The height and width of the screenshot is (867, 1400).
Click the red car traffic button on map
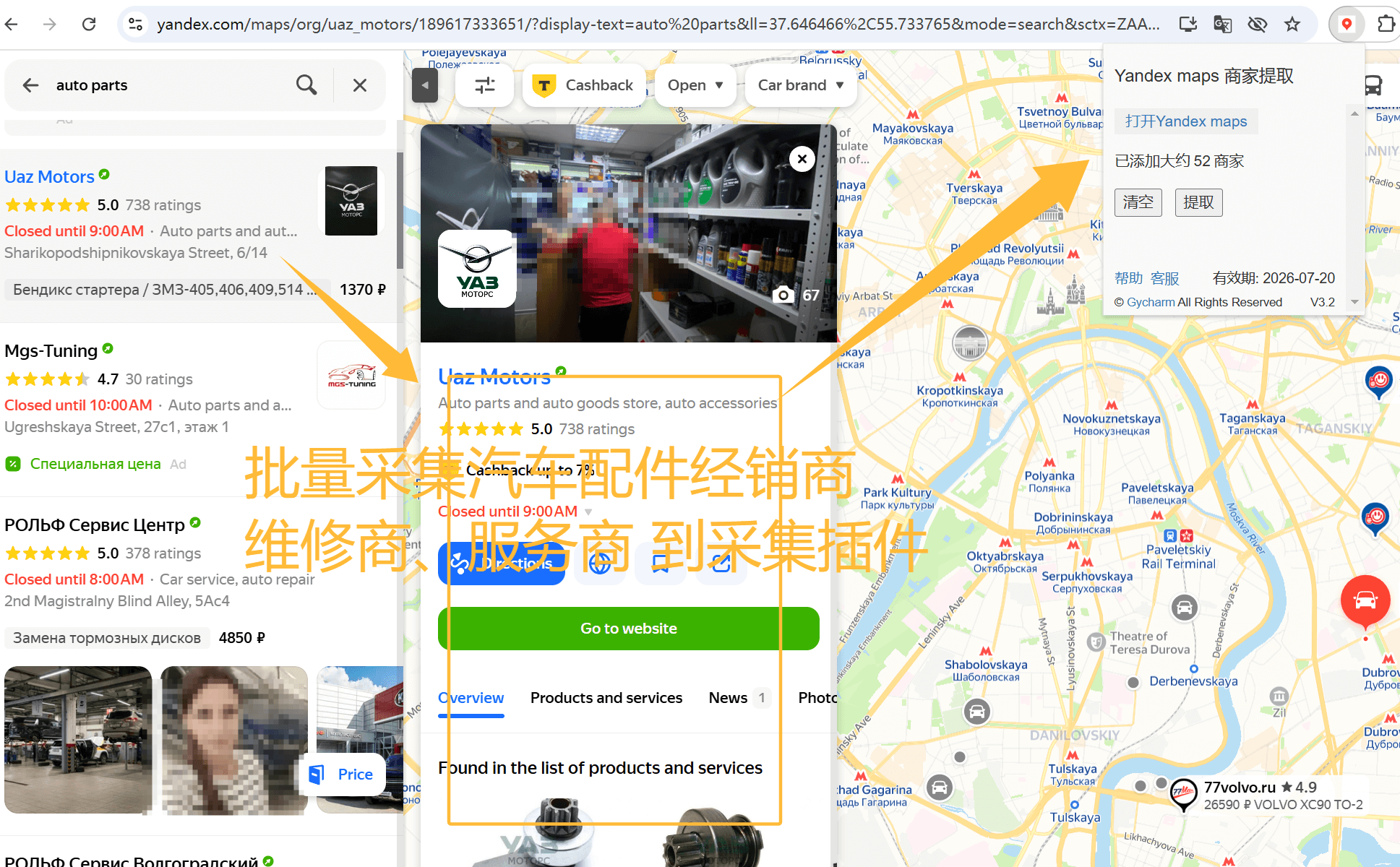1365,600
